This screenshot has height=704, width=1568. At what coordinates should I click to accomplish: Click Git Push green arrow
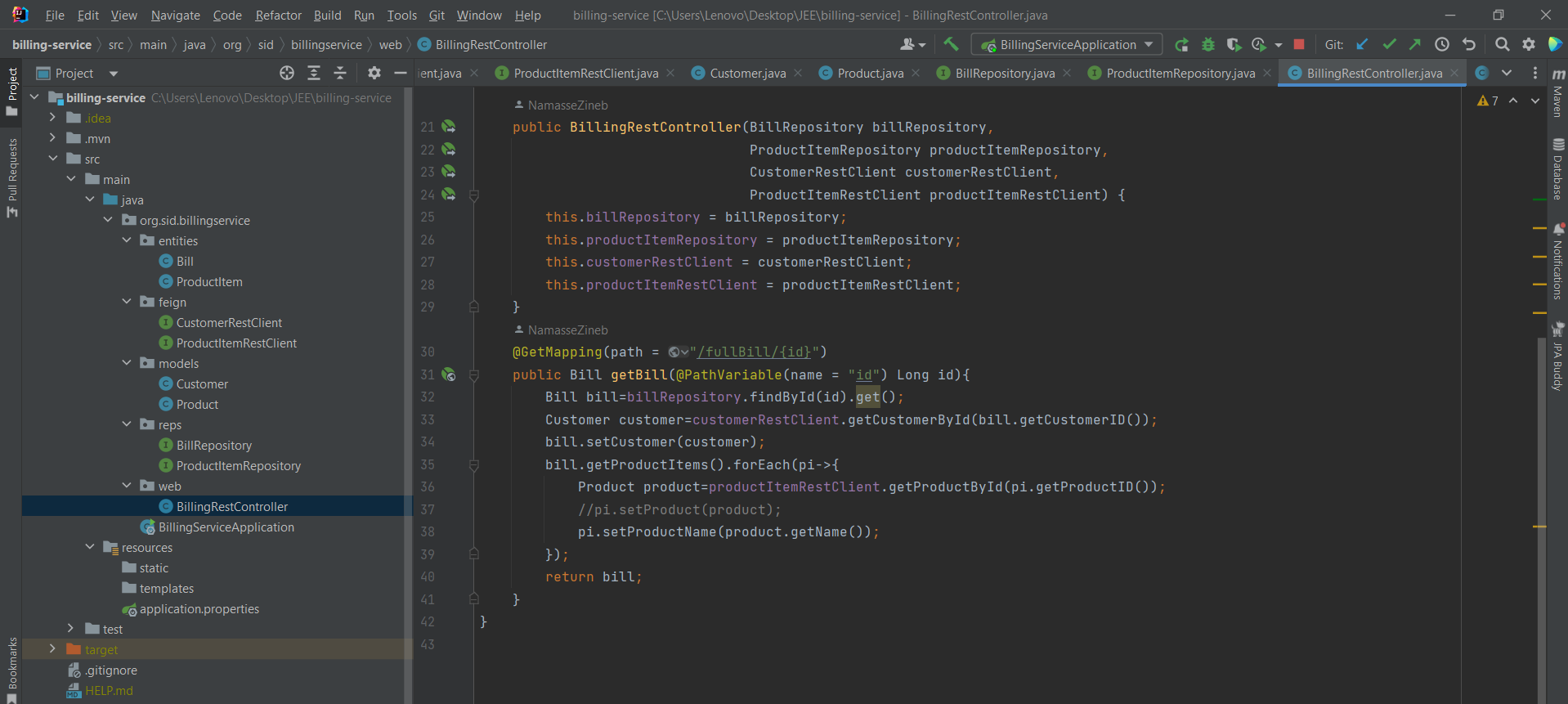1415,45
